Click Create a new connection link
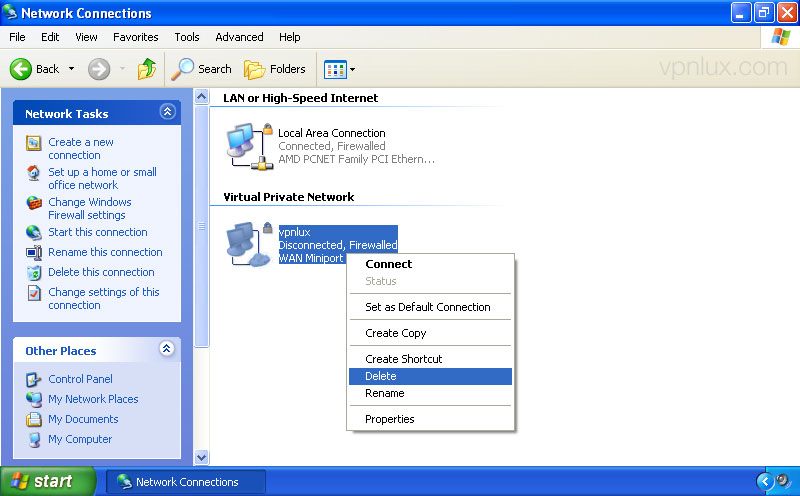The image size is (800, 496). pyautogui.click(x=81, y=148)
